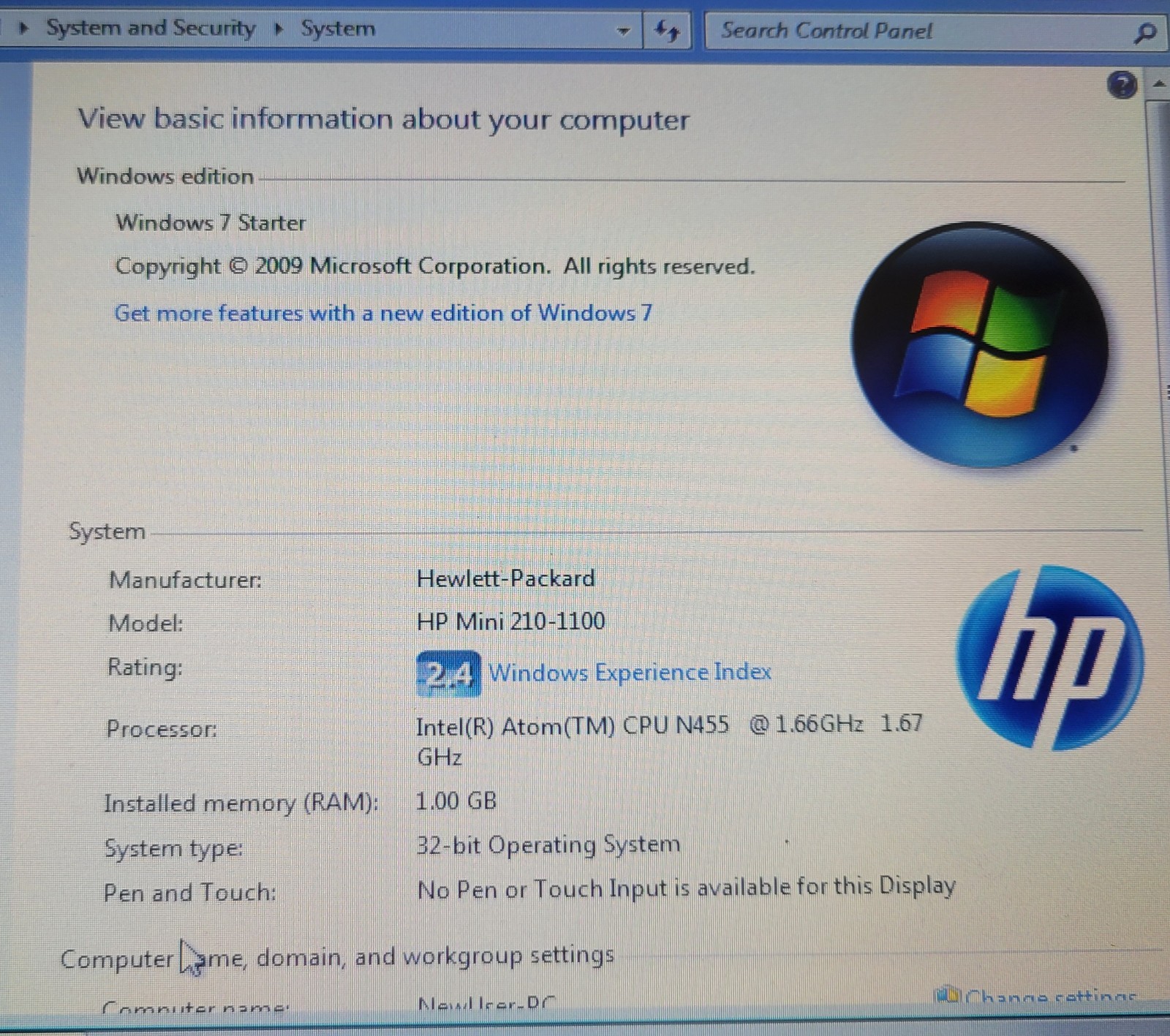Image resolution: width=1170 pixels, height=1036 pixels.
Task: Click the HP logo image
Action: pos(1050,657)
